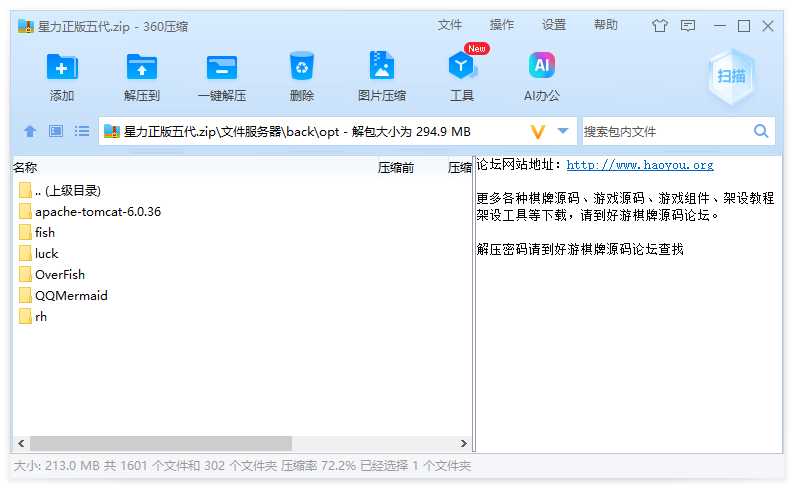This screenshot has height=488, width=794.
Task: Click the archive icon in the path bar
Action: tap(111, 132)
